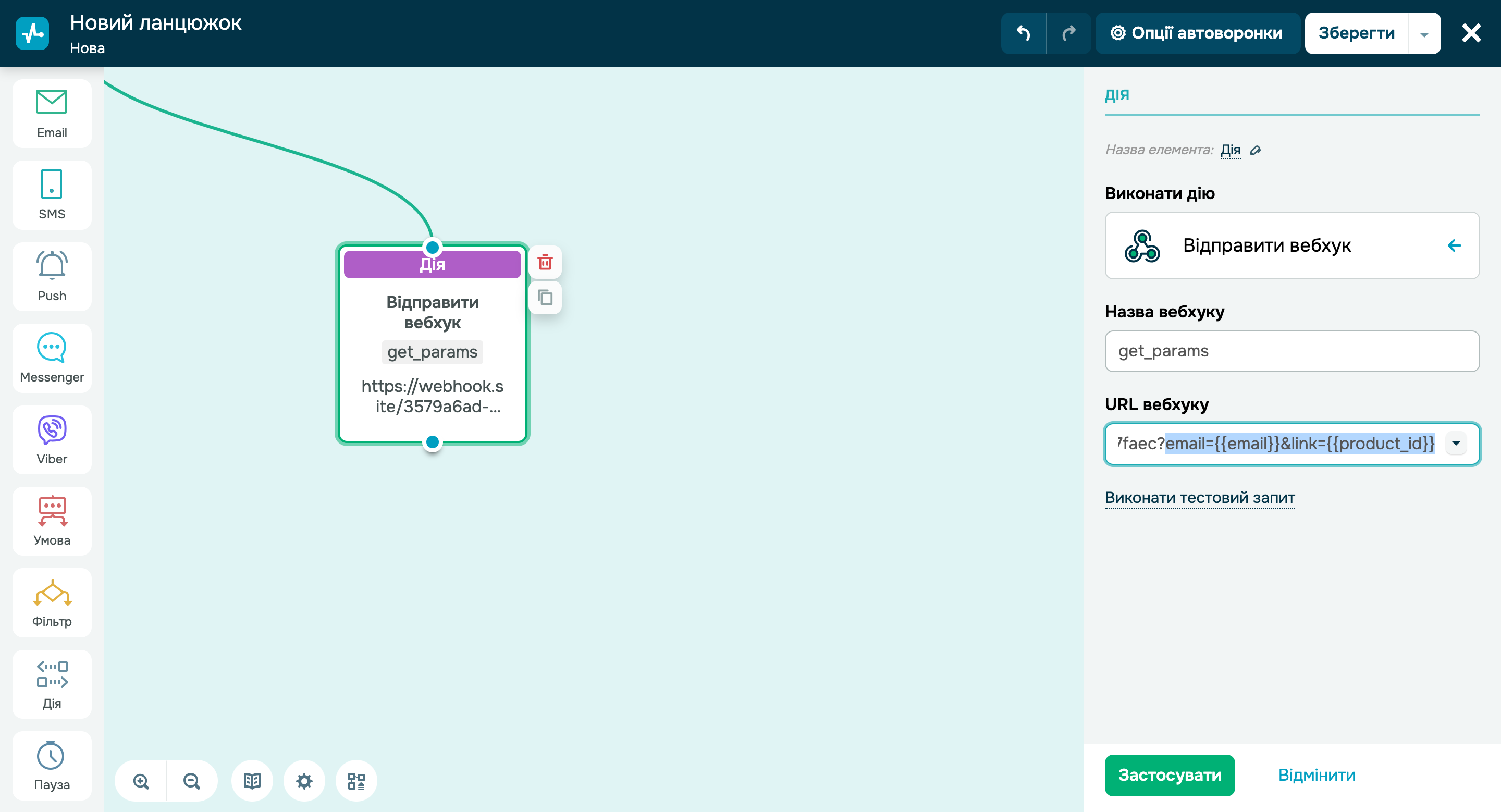Change action via Відправити вебхук selector

tap(1291, 245)
